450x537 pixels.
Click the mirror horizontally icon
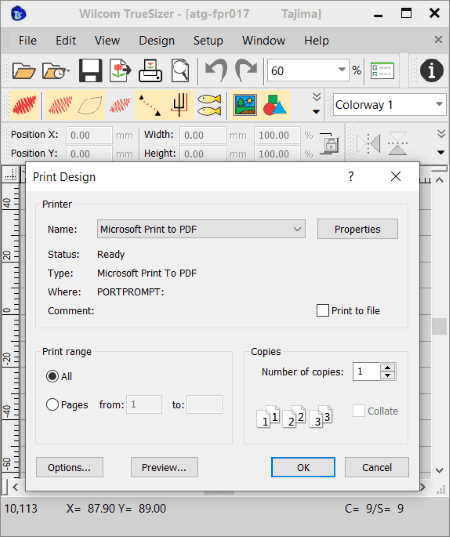[x=368, y=143]
